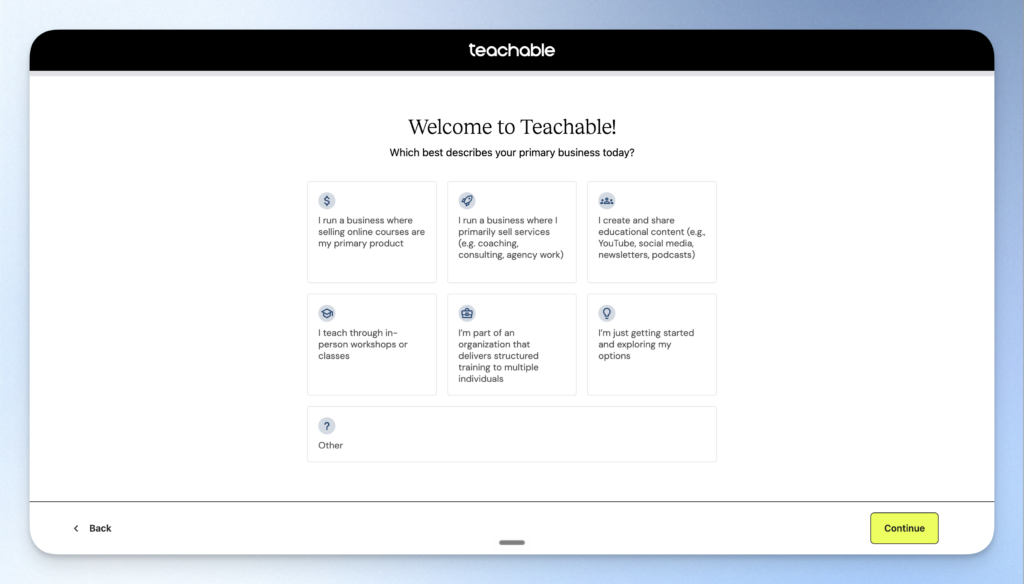Choose 'part of an organization' training option text
The height and width of the screenshot is (584, 1024).
[498, 355]
